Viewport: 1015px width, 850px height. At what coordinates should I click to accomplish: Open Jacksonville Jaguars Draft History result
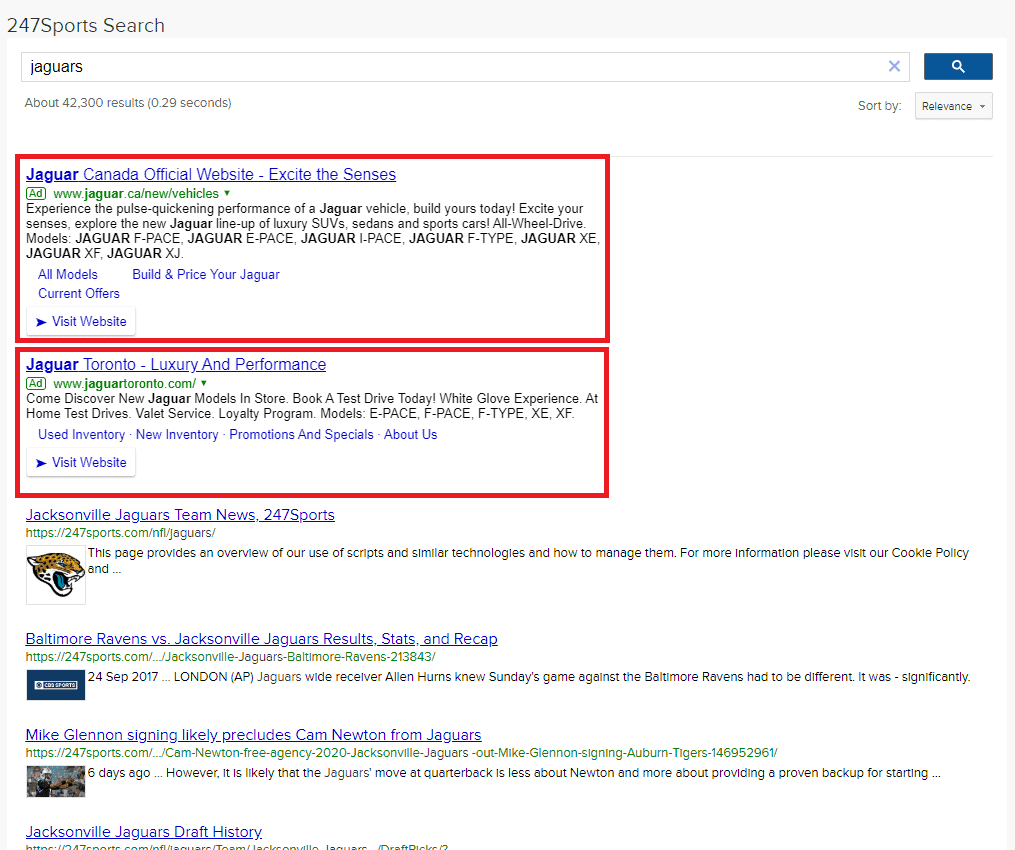[x=144, y=832]
